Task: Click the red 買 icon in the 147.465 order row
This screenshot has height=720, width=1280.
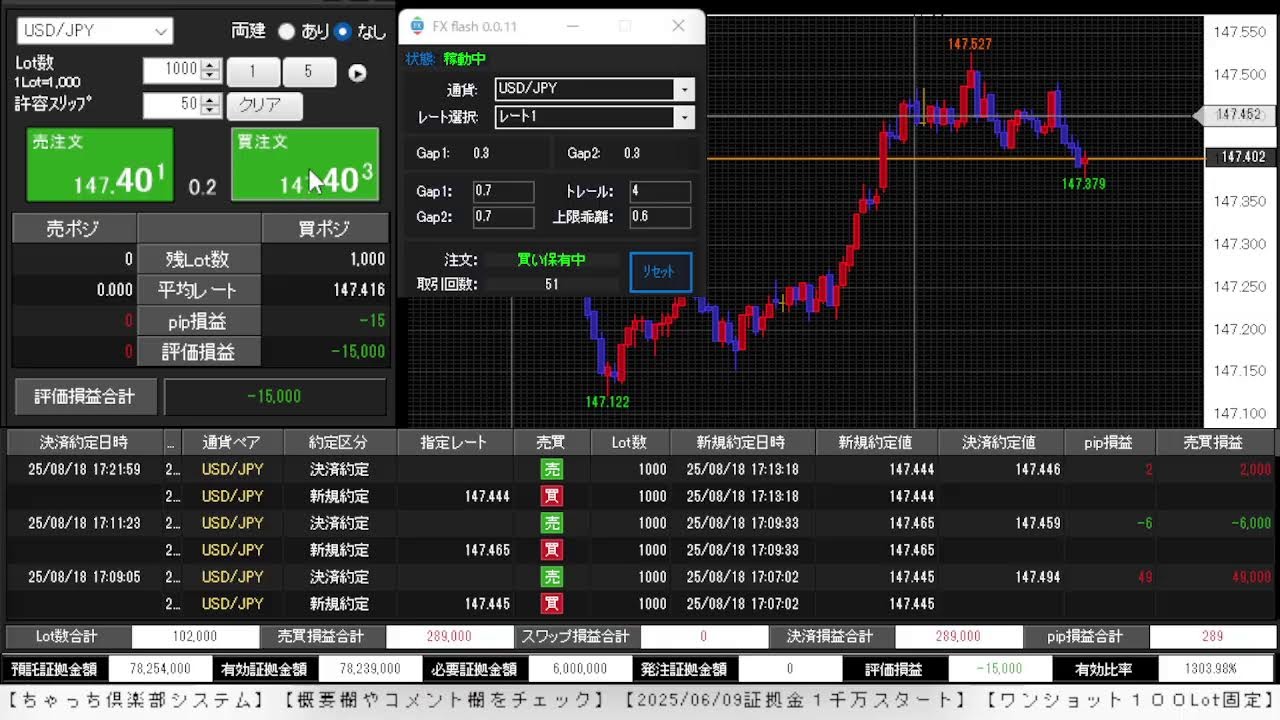Action: click(x=552, y=550)
